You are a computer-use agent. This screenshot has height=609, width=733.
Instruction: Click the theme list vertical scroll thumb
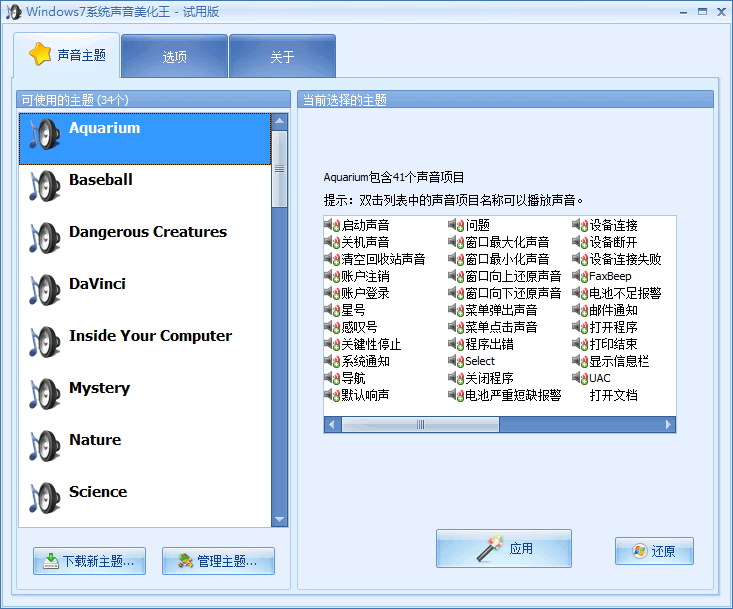click(x=280, y=169)
